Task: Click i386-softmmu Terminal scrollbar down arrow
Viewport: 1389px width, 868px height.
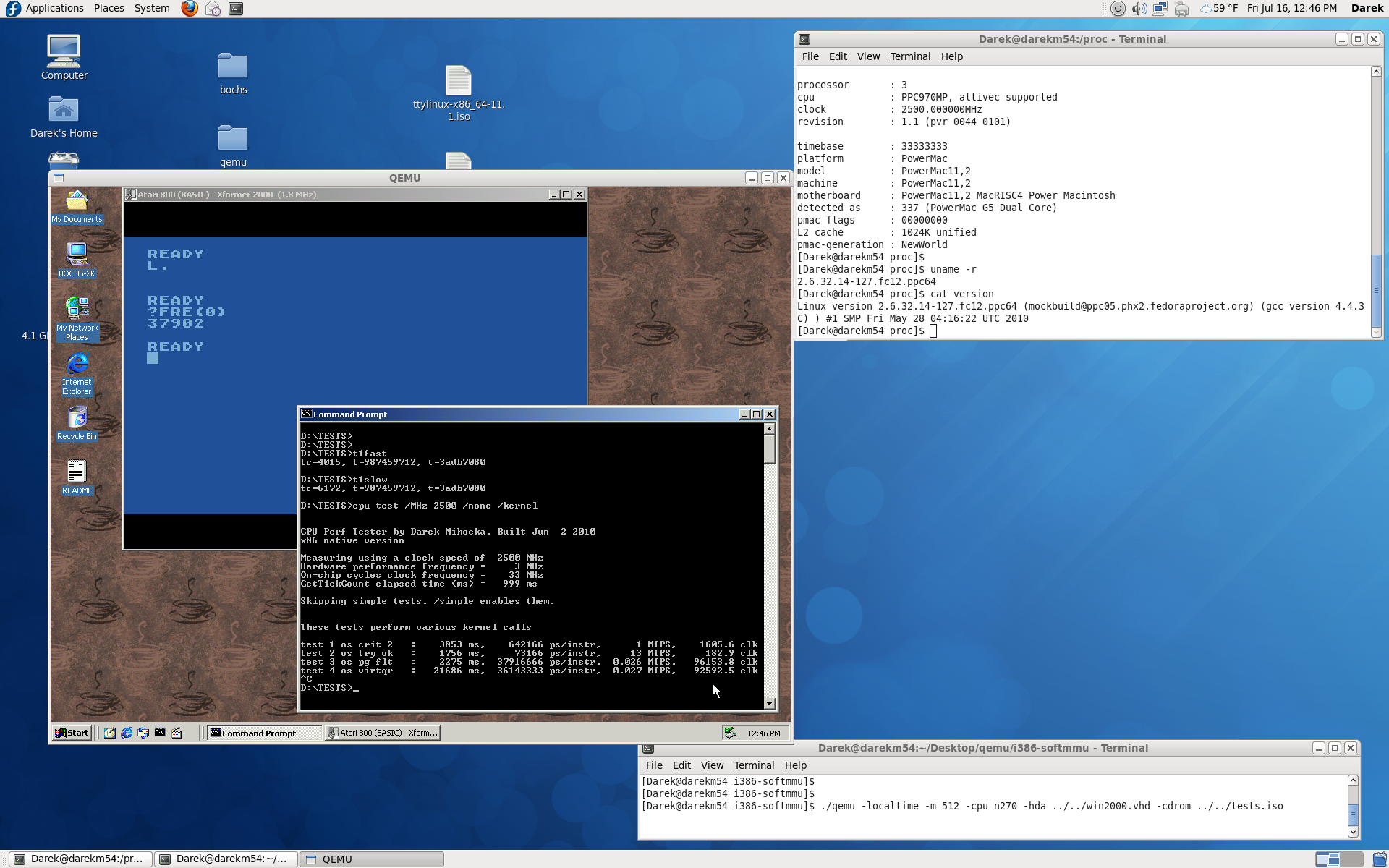Action: click(1353, 832)
